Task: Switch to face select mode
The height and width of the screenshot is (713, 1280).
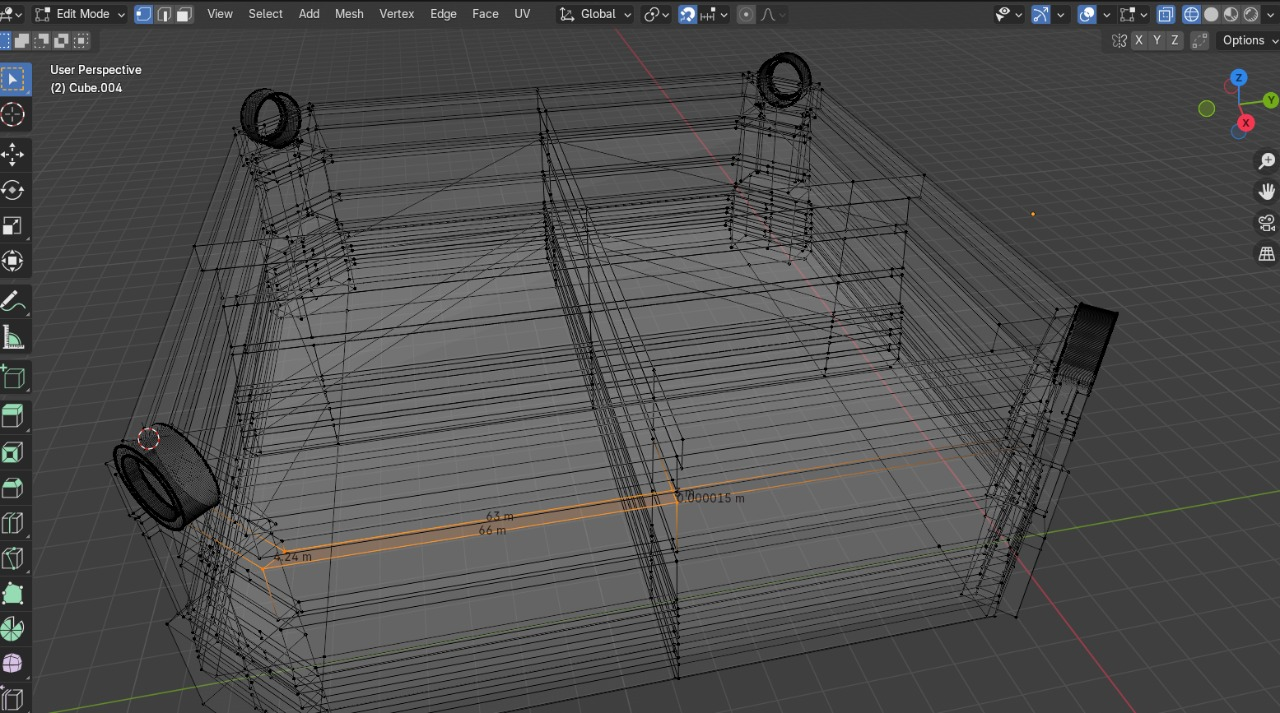Action: coord(183,14)
